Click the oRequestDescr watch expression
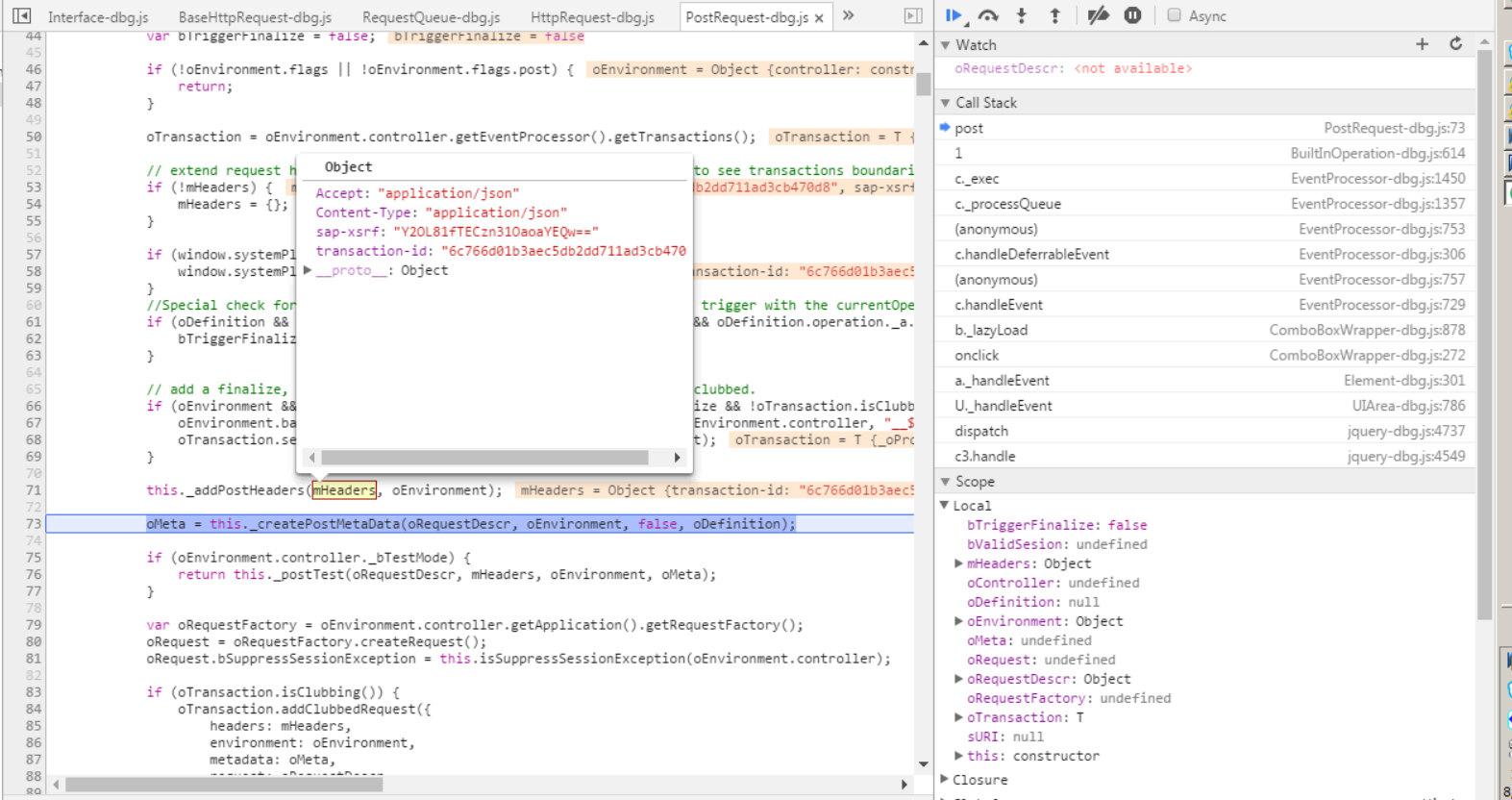The image size is (1512, 800). (1073, 68)
